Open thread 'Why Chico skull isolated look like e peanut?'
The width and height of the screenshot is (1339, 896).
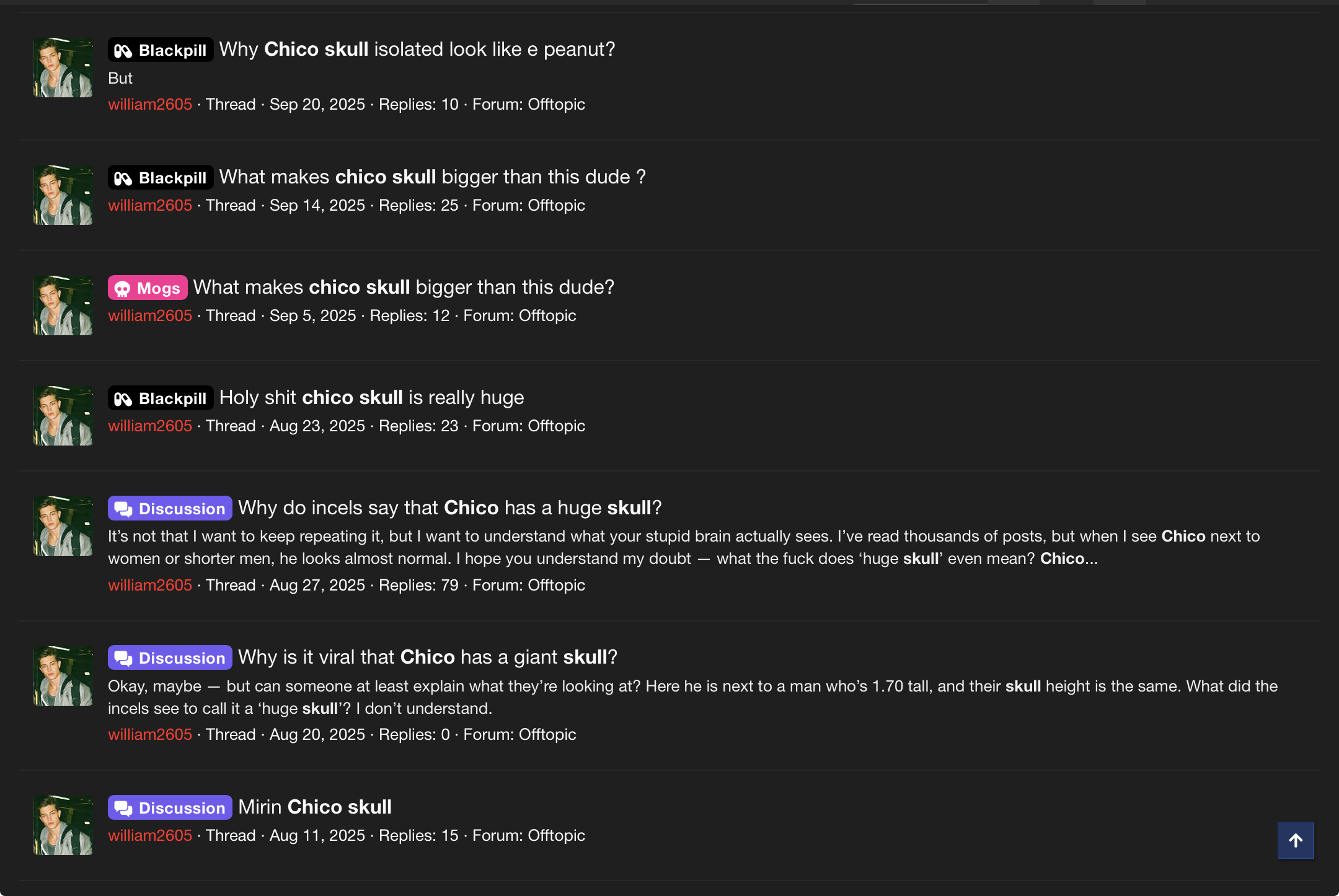click(x=417, y=50)
